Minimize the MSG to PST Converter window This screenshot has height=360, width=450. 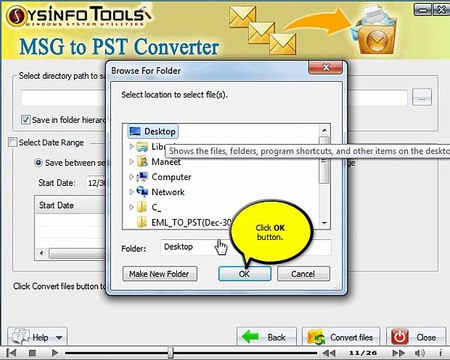coord(422,9)
